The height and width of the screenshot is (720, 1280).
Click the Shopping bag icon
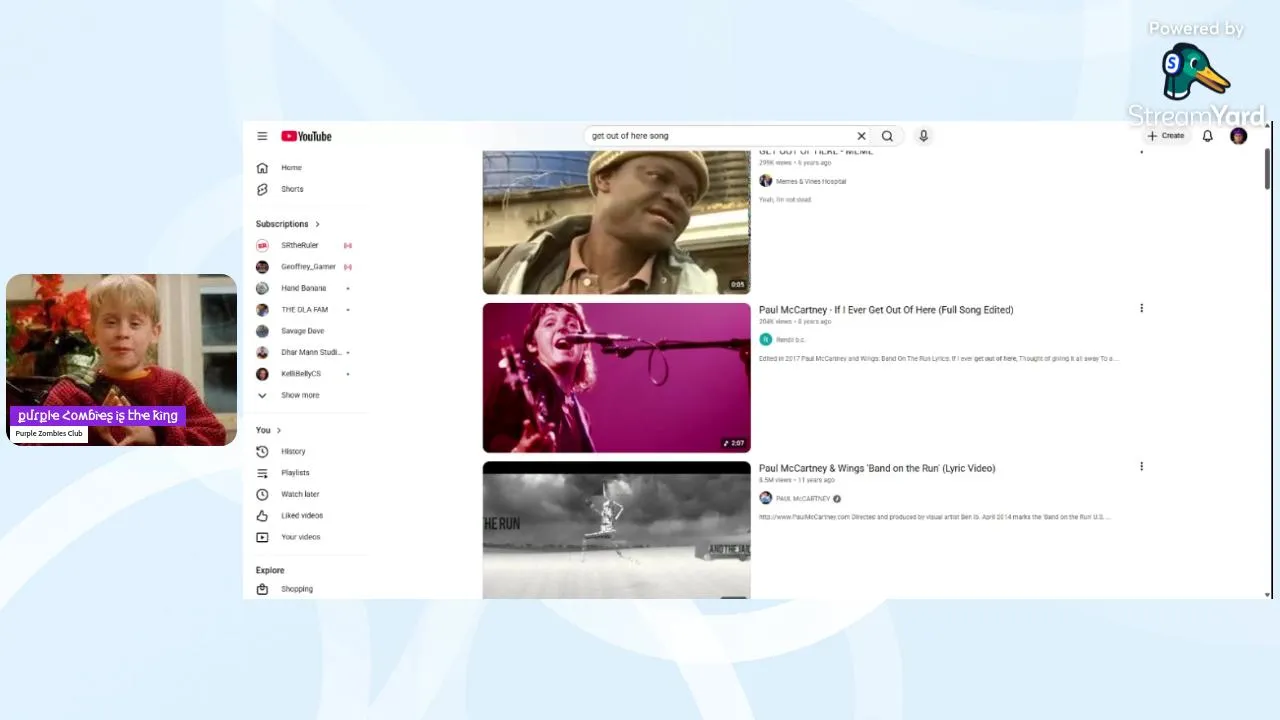pos(262,589)
